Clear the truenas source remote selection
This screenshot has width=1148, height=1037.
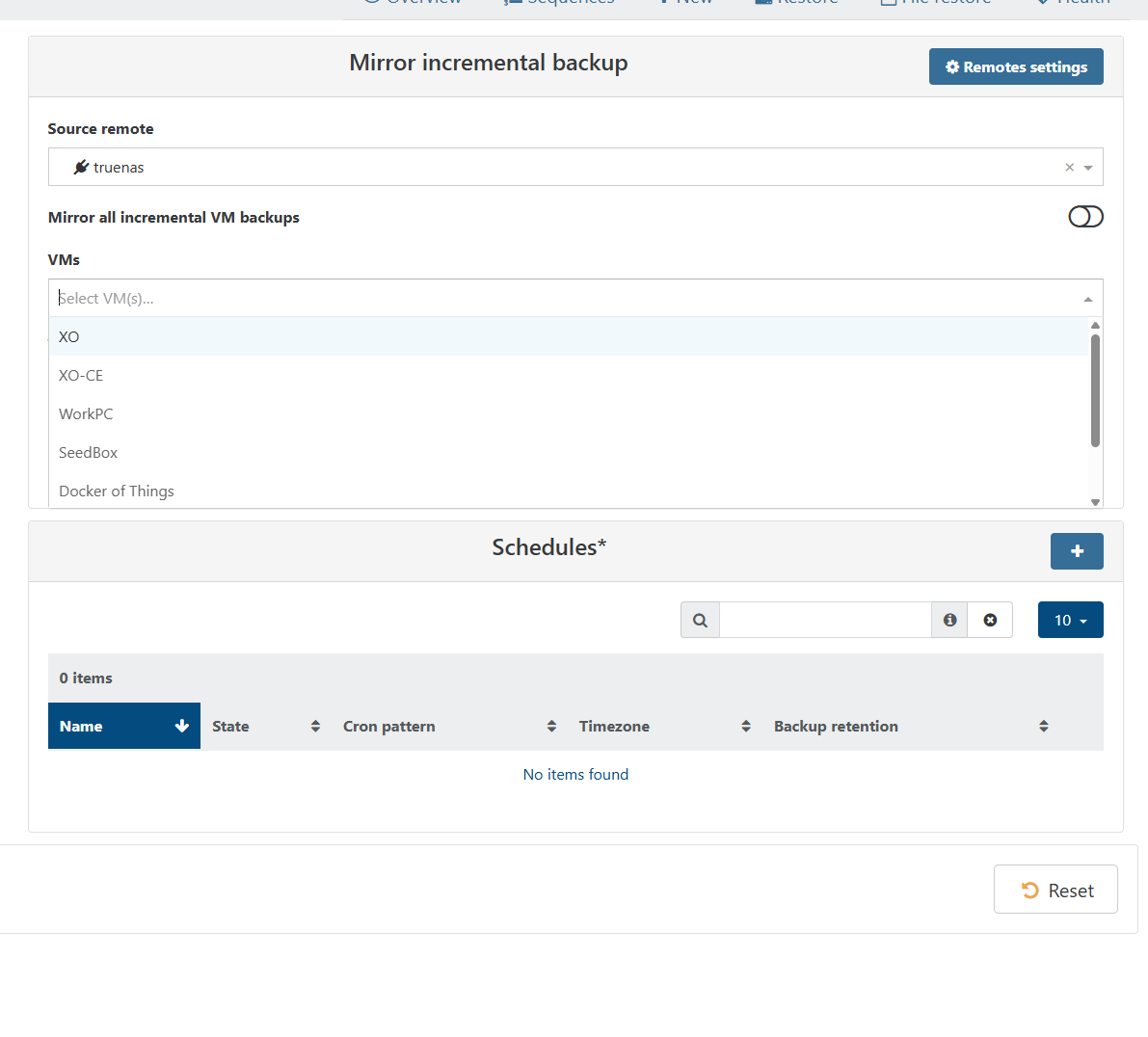[x=1069, y=168]
